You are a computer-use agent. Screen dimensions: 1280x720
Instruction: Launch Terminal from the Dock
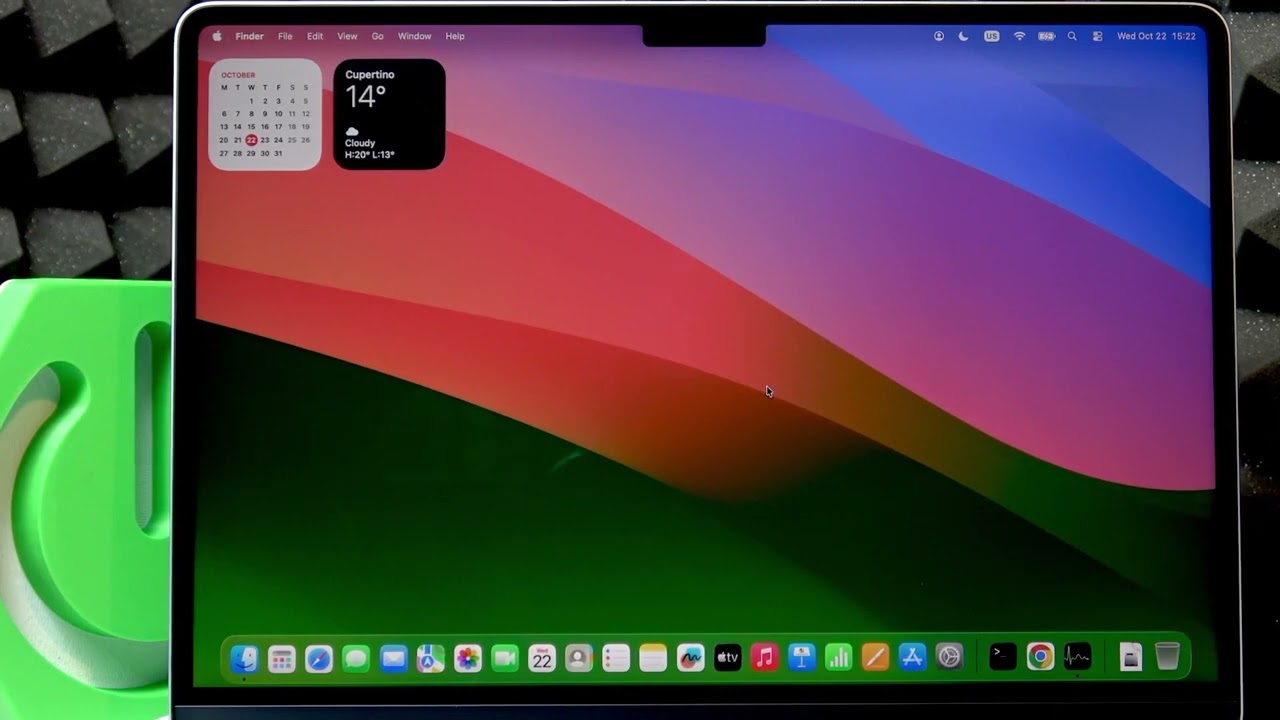click(1003, 656)
